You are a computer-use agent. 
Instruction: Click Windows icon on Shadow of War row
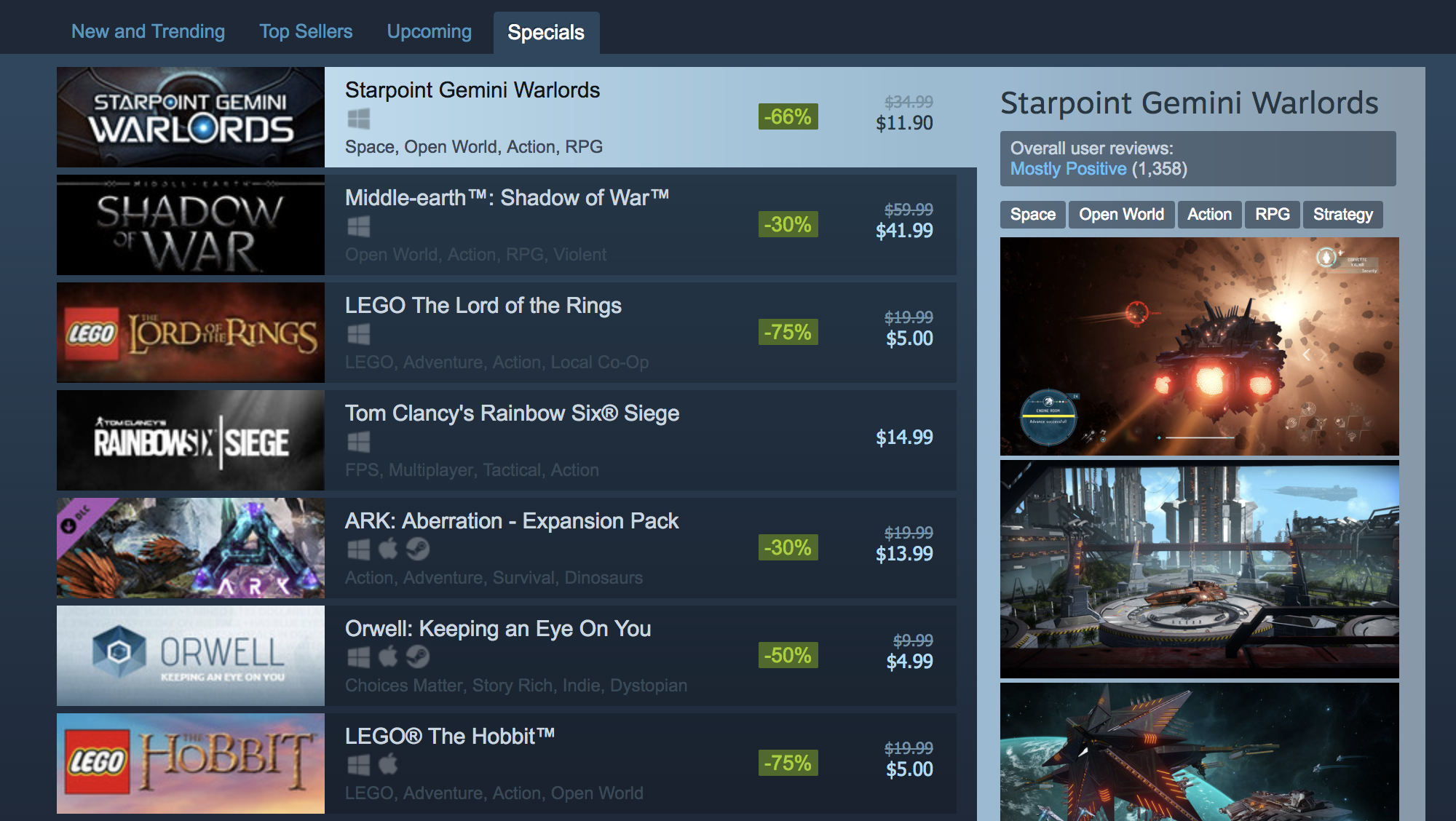click(x=358, y=226)
